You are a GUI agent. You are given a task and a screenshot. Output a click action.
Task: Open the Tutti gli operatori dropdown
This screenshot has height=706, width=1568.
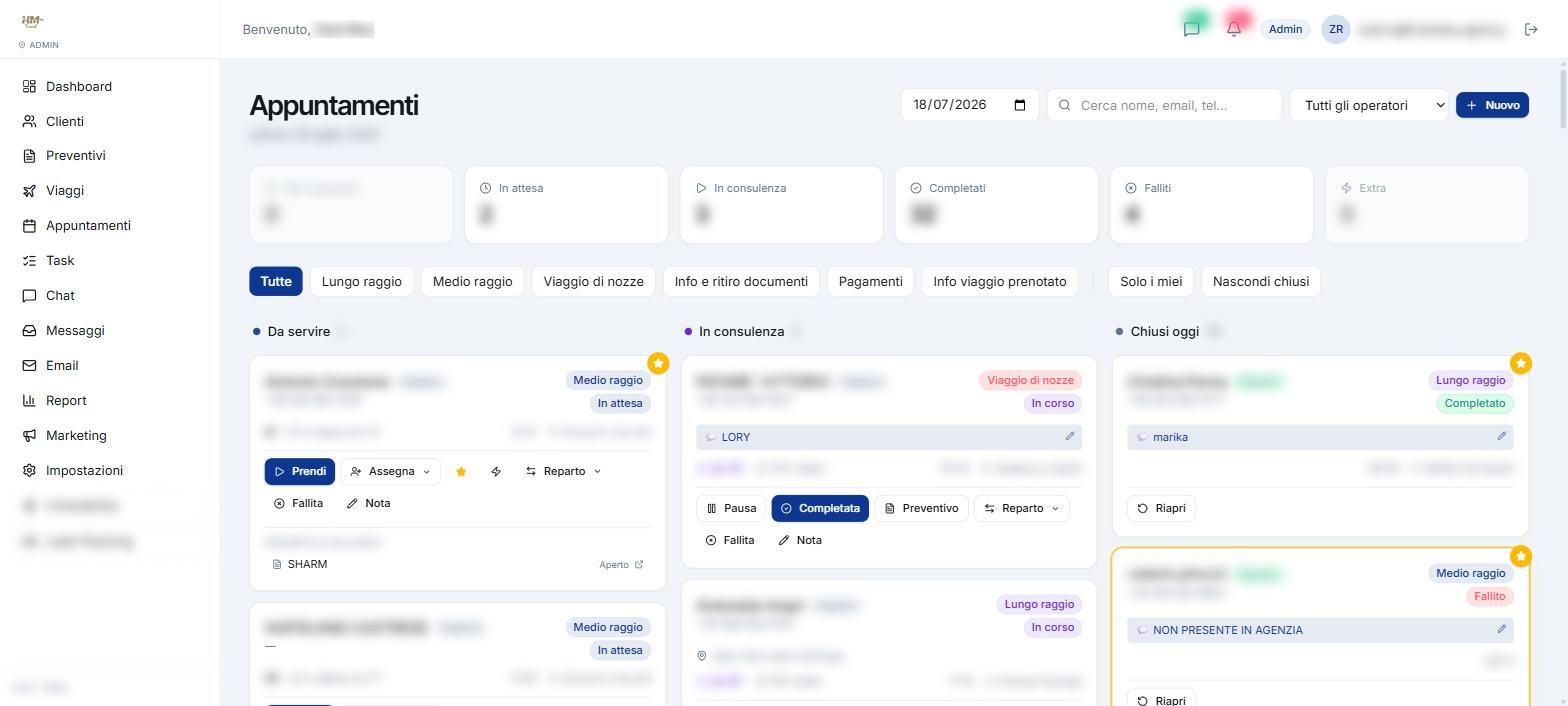pyautogui.click(x=1369, y=105)
